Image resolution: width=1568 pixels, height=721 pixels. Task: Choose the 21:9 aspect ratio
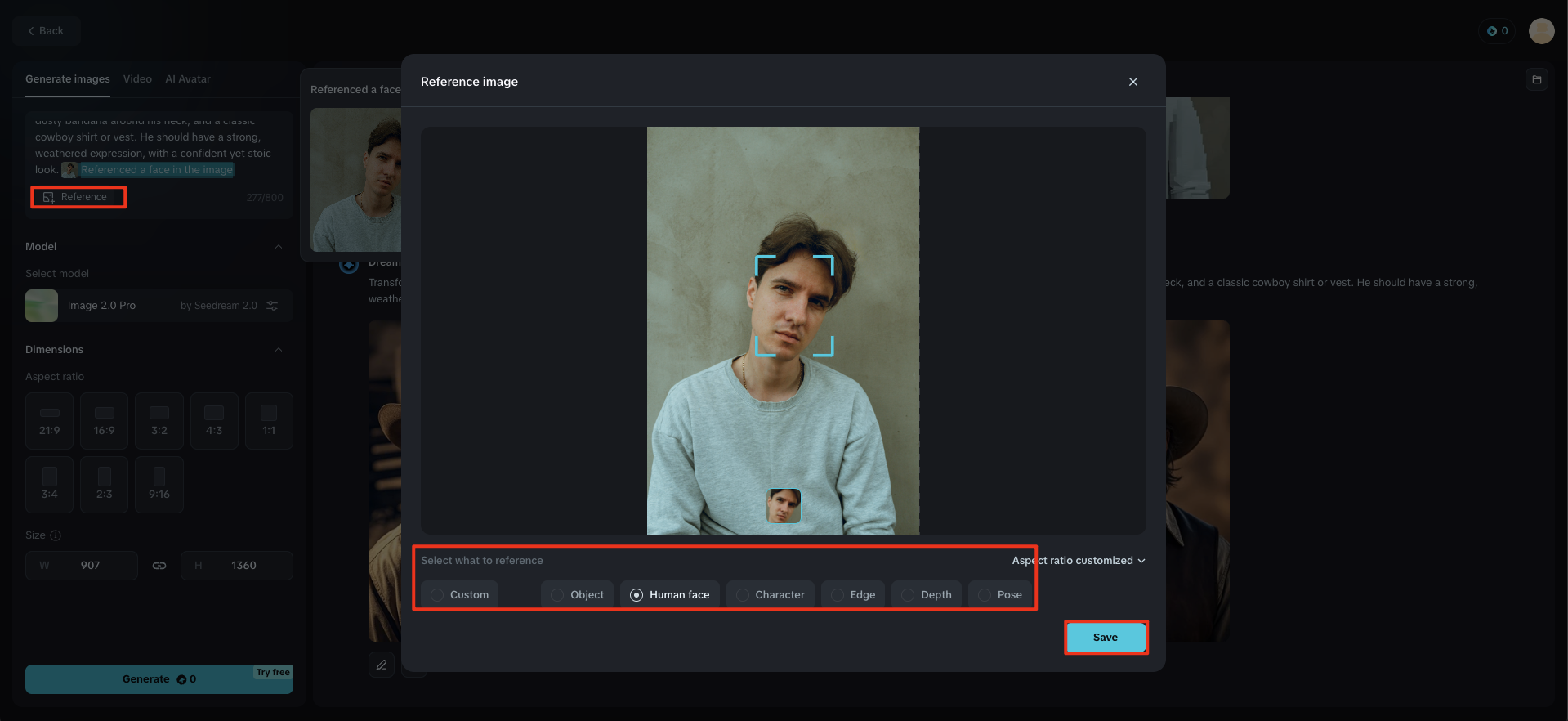[x=50, y=421]
